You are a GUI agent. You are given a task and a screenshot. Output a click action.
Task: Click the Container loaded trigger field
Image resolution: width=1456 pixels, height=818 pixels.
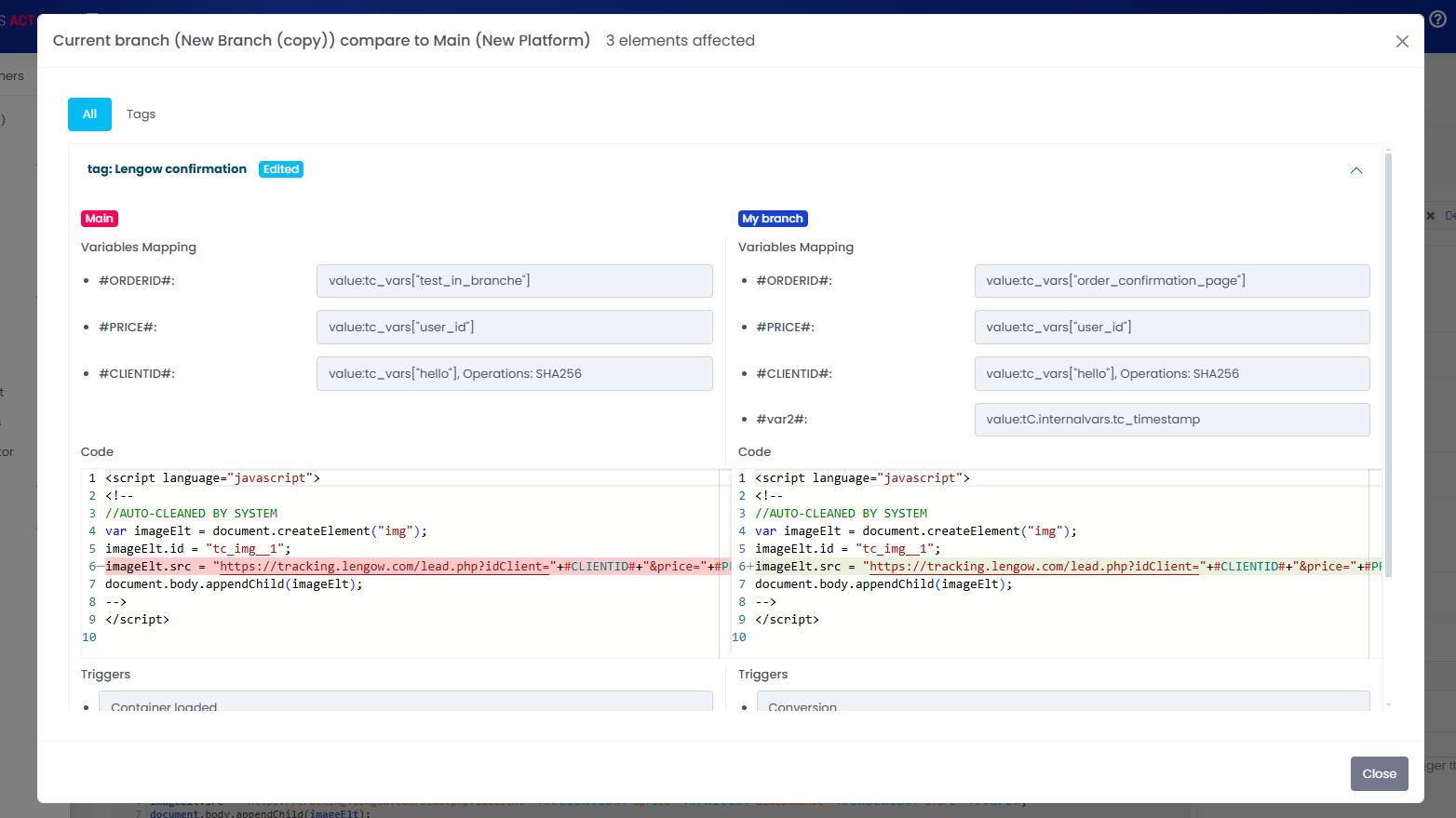click(405, 703)
